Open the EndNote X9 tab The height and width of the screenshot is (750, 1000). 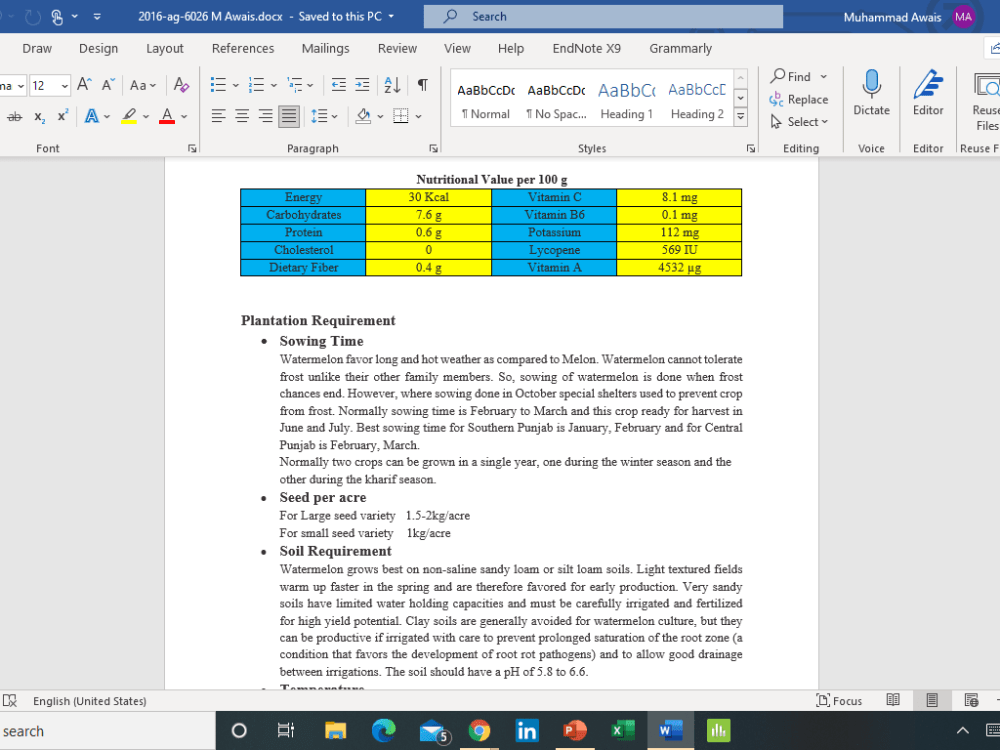click(587, 48)
